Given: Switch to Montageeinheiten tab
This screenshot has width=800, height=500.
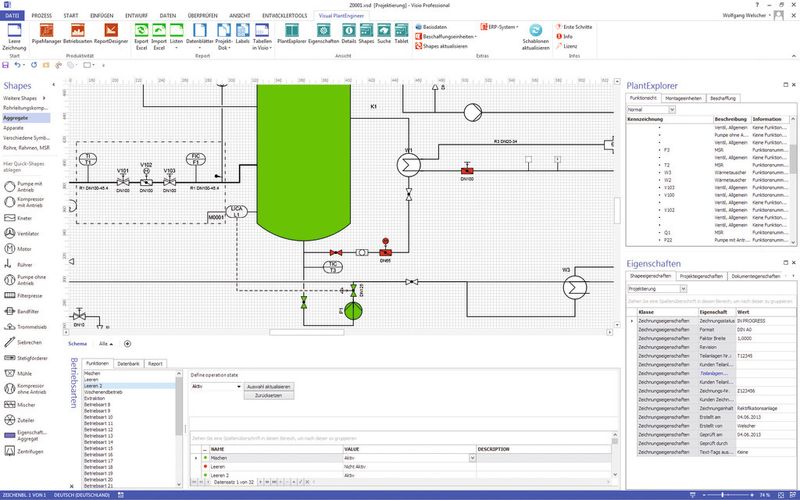Looking at the screenshot, I should [x=684, y=98].
